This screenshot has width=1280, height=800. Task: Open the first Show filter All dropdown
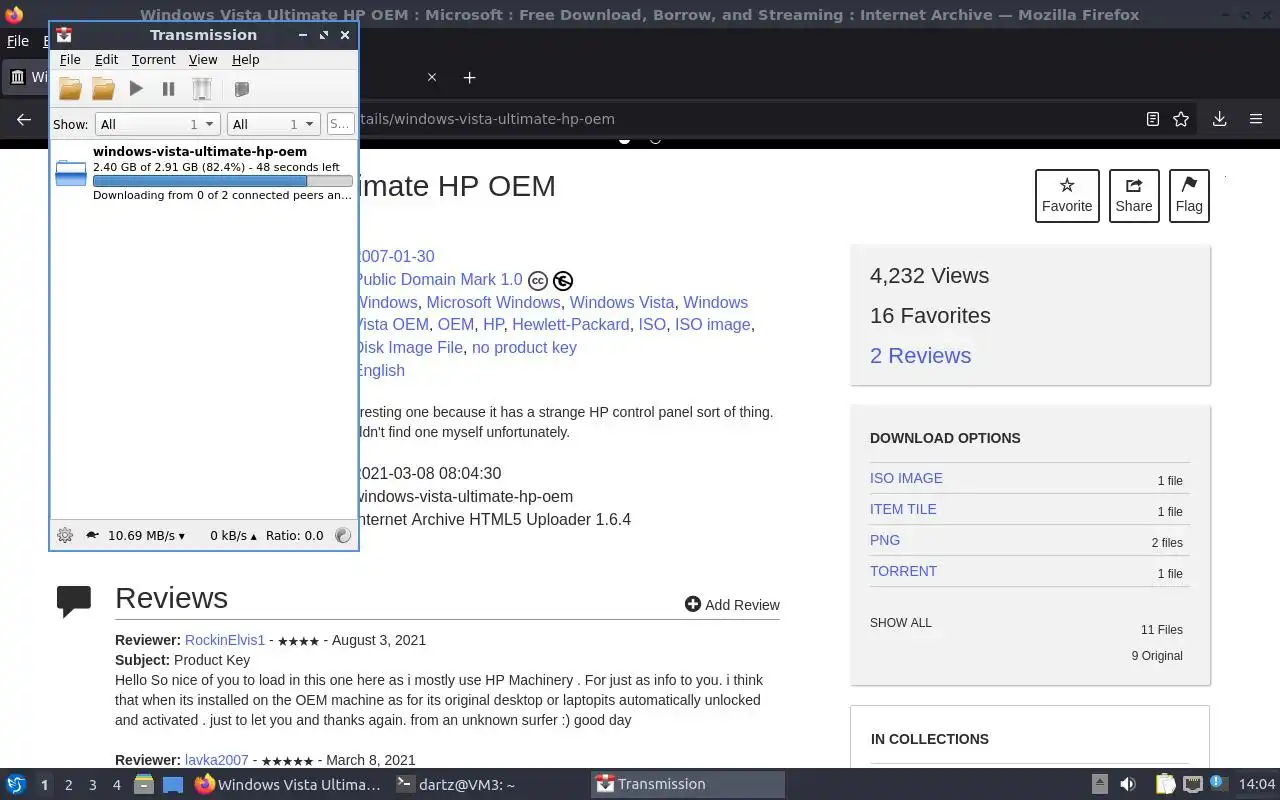coord(157,124)
